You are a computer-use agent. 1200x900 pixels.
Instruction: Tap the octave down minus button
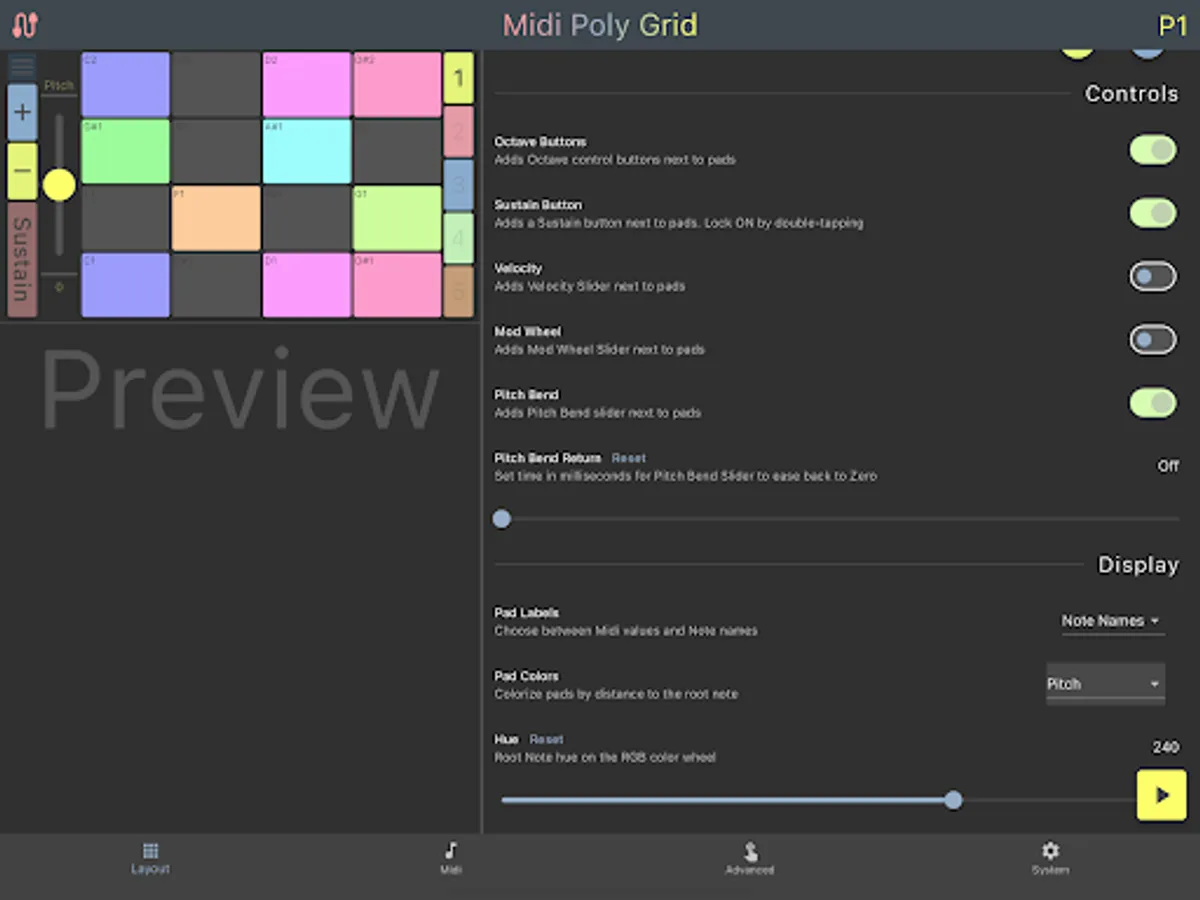coord(22,171)
